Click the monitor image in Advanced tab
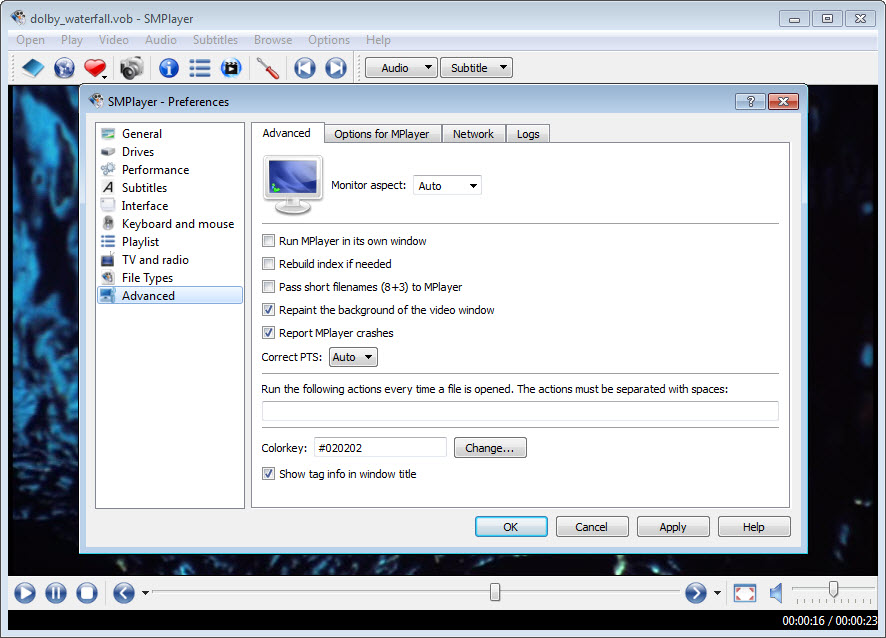The image size is (886, 638). pos(293,185)
